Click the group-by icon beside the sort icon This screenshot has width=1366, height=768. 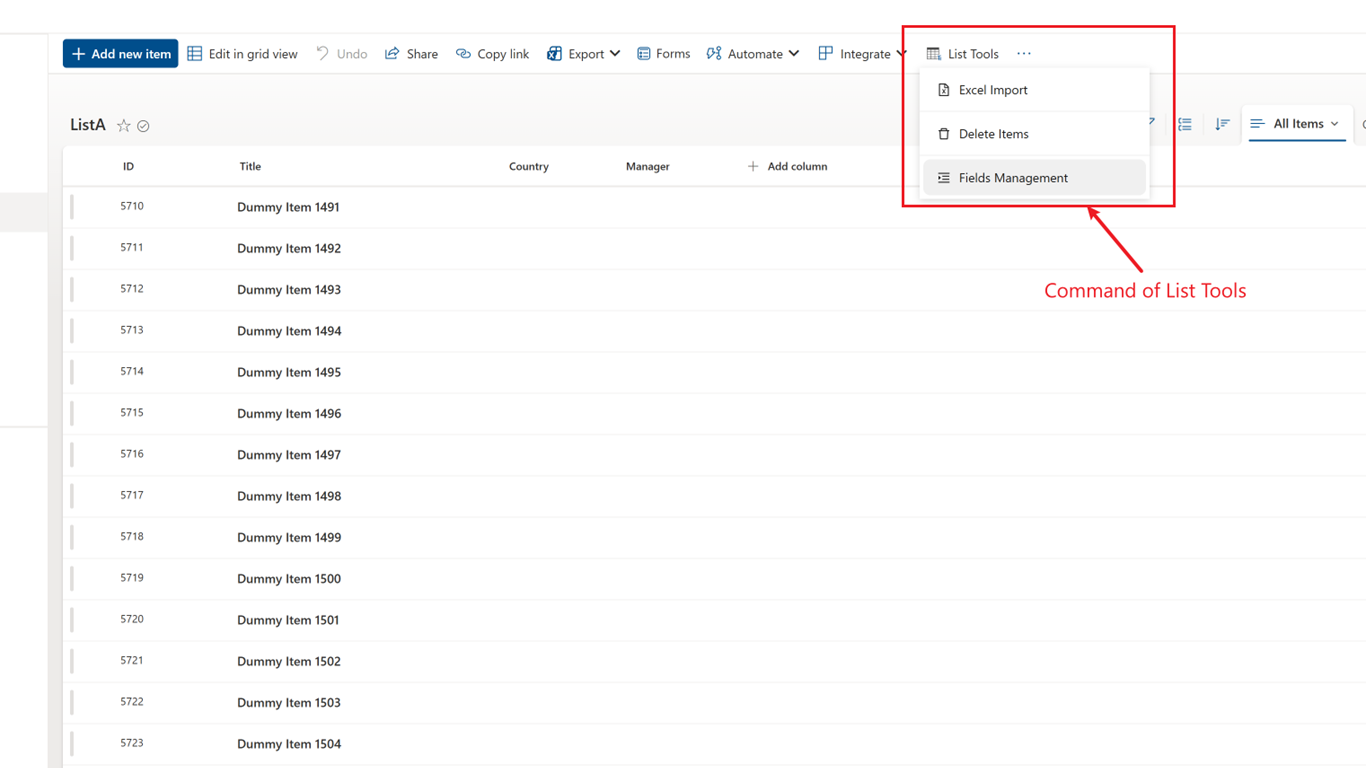pos(1185,124)
